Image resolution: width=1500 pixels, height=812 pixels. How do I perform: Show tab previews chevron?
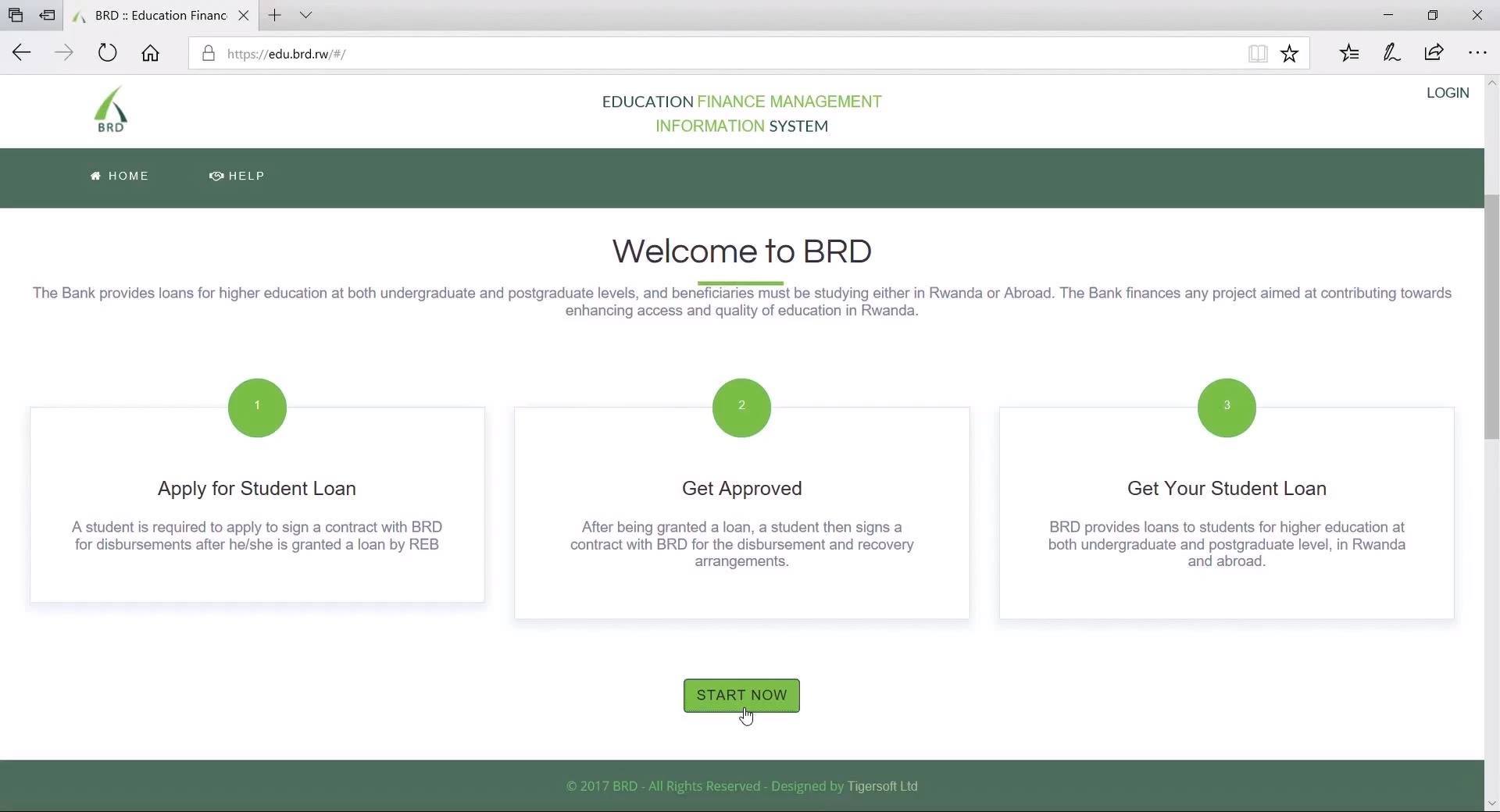(x=305, y=15)
